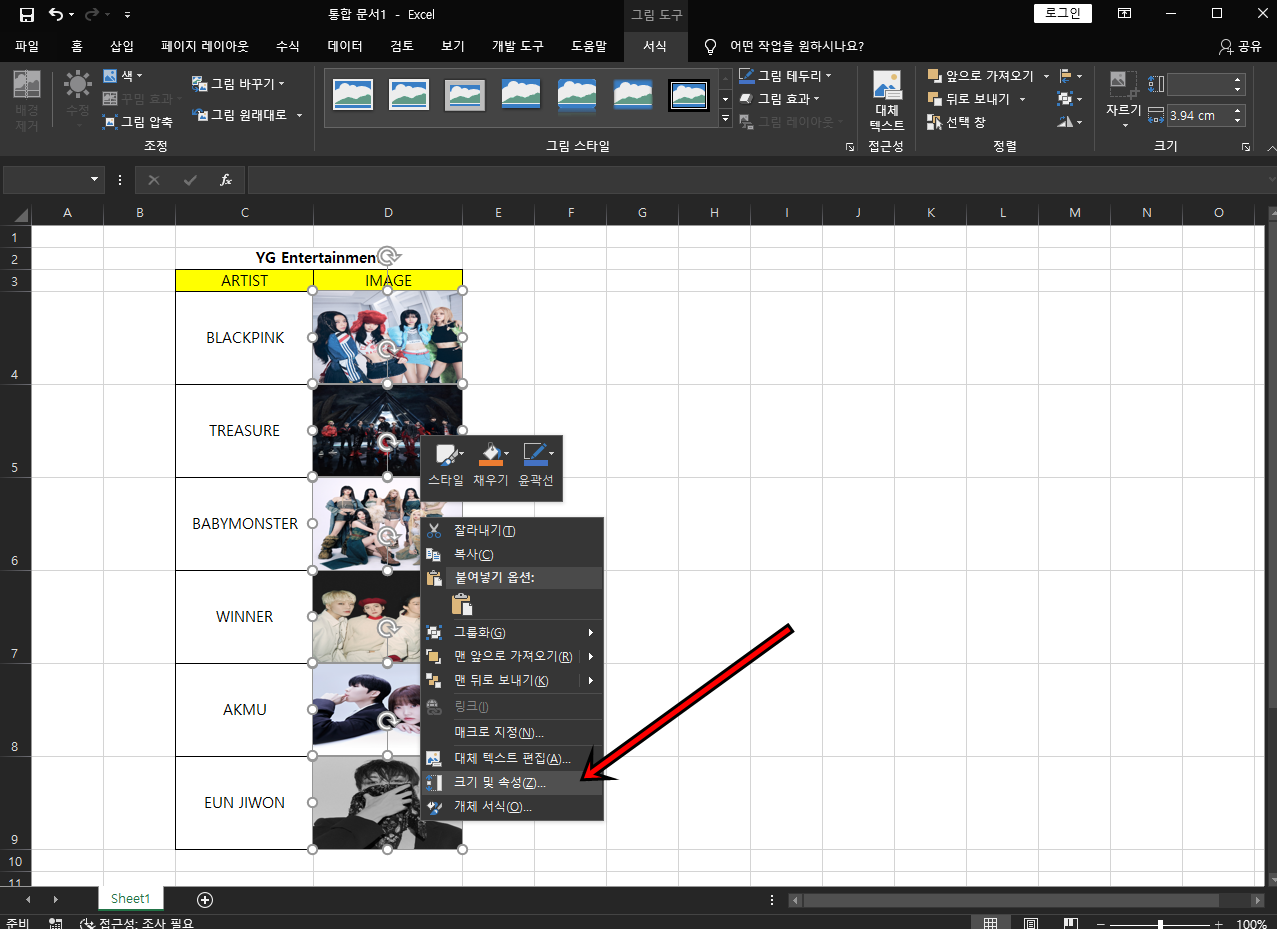Click the zoom slider handle
Screen dimensions: 1277x929
[1159, 923]
